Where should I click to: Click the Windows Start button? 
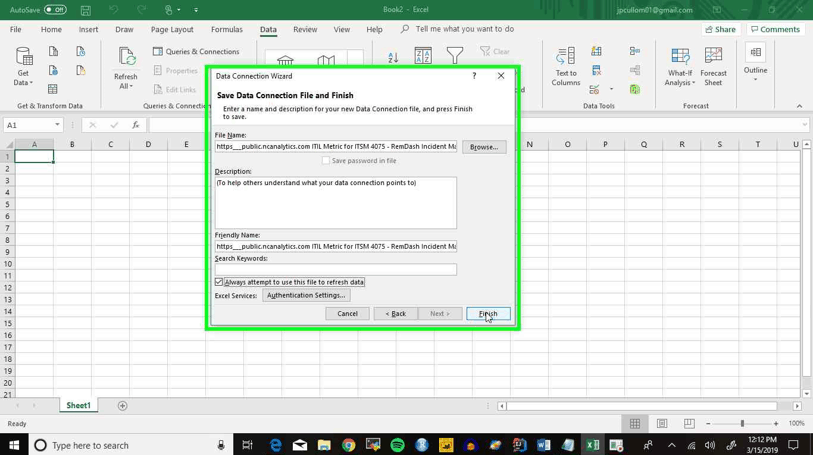point(14,445)
